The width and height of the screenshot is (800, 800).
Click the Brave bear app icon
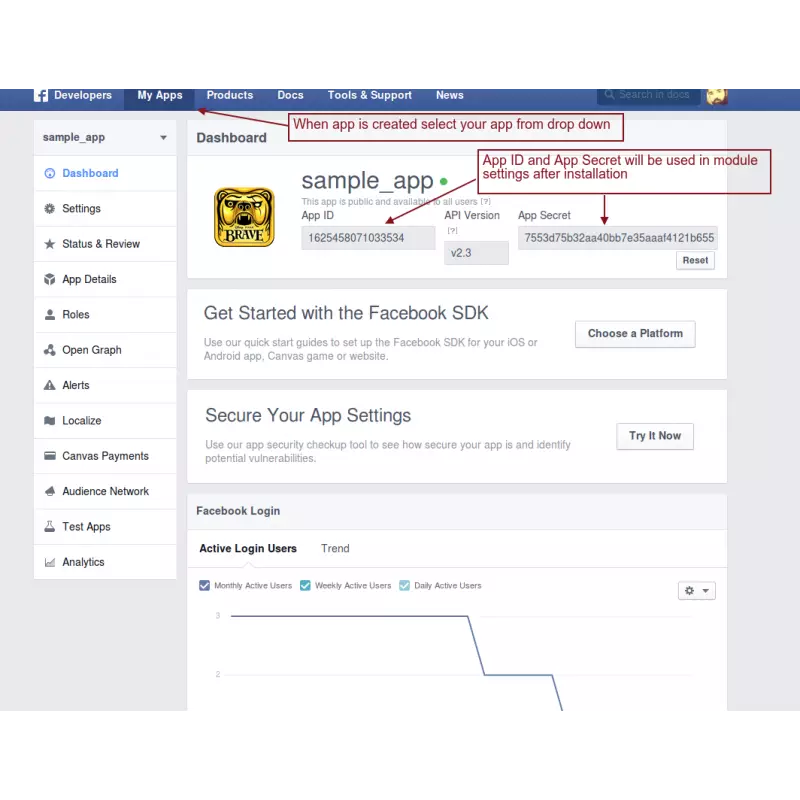[x=244, y=217]
